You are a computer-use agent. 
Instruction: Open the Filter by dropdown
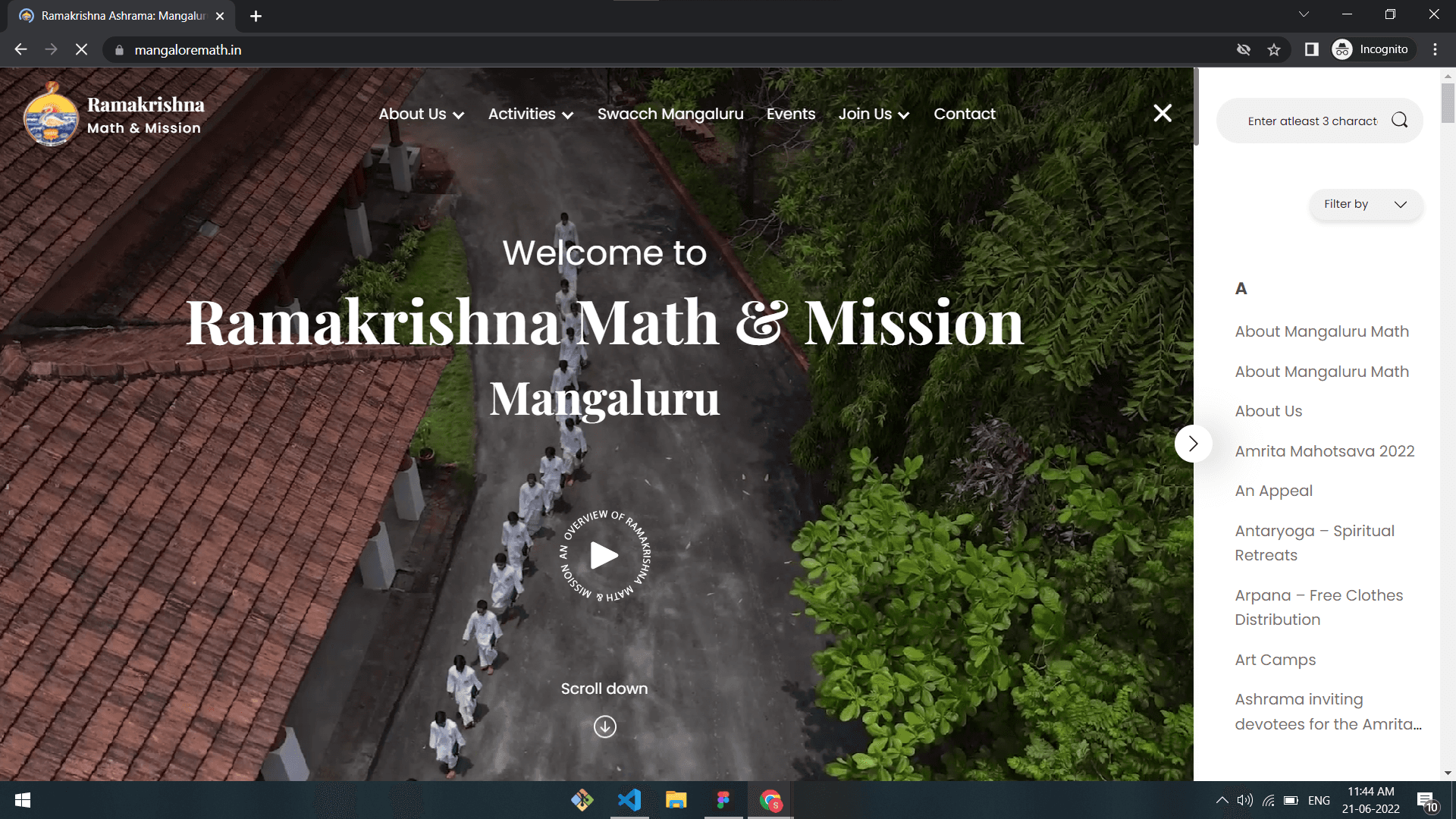[1366, 204]
